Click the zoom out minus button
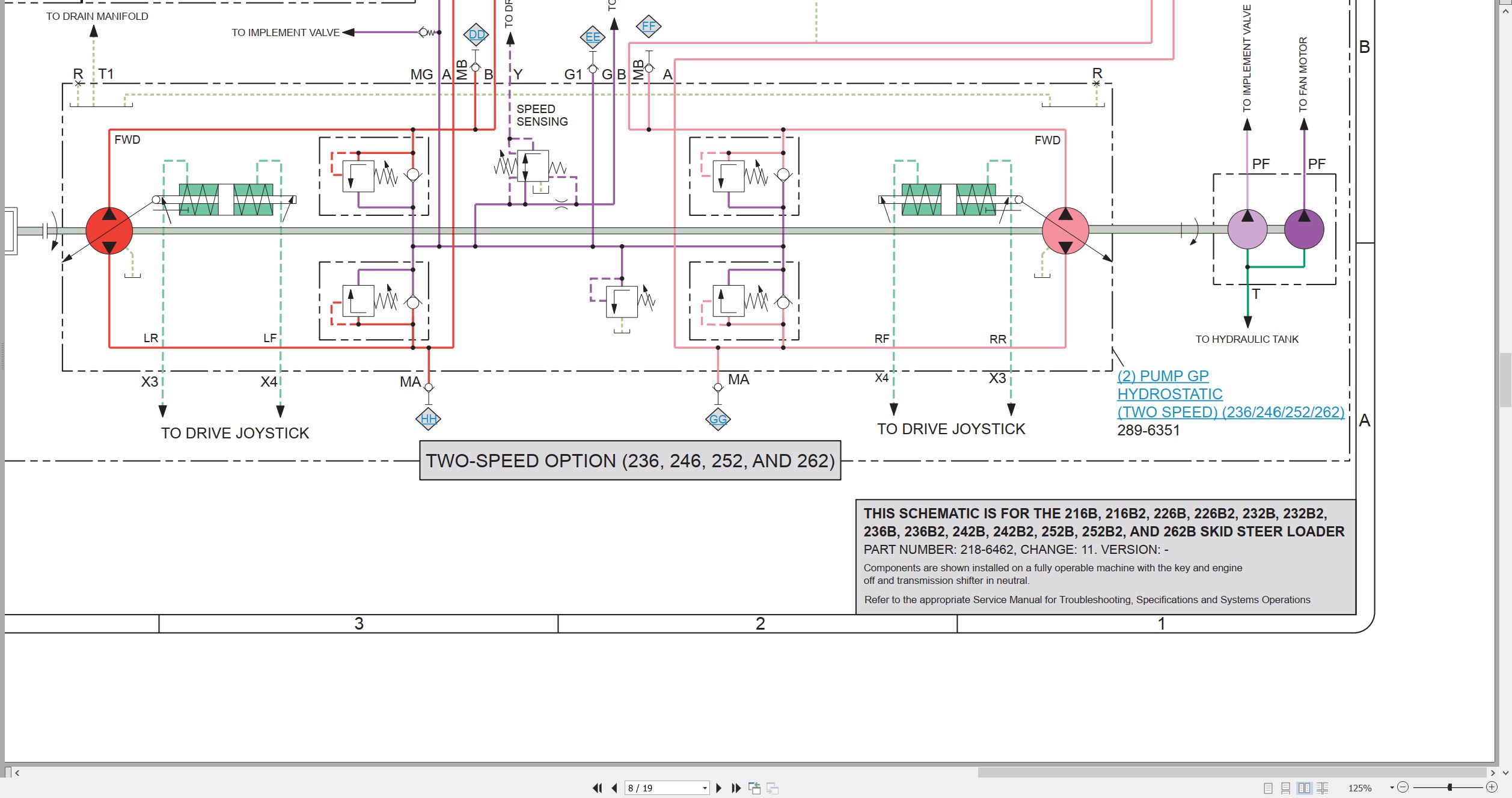This screenshot has width=1512, height=798. point(1403,787)
